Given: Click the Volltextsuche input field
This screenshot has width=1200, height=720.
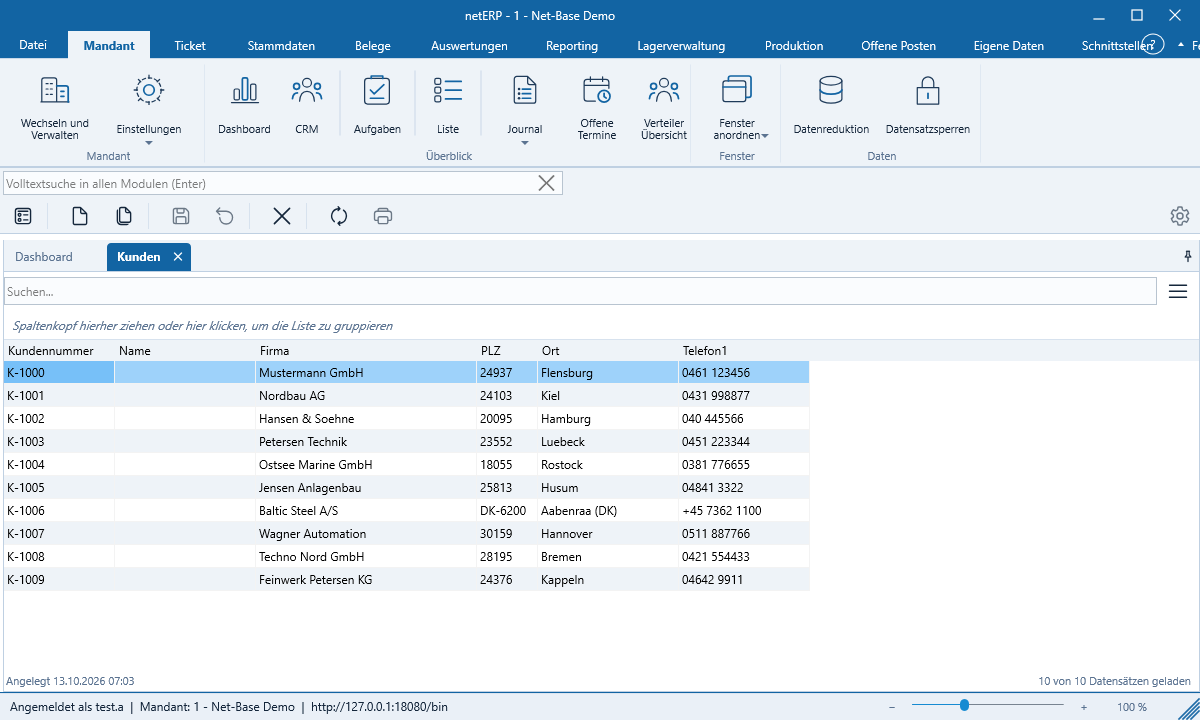Looking at the screenshot, I should (x=270, y=183).
